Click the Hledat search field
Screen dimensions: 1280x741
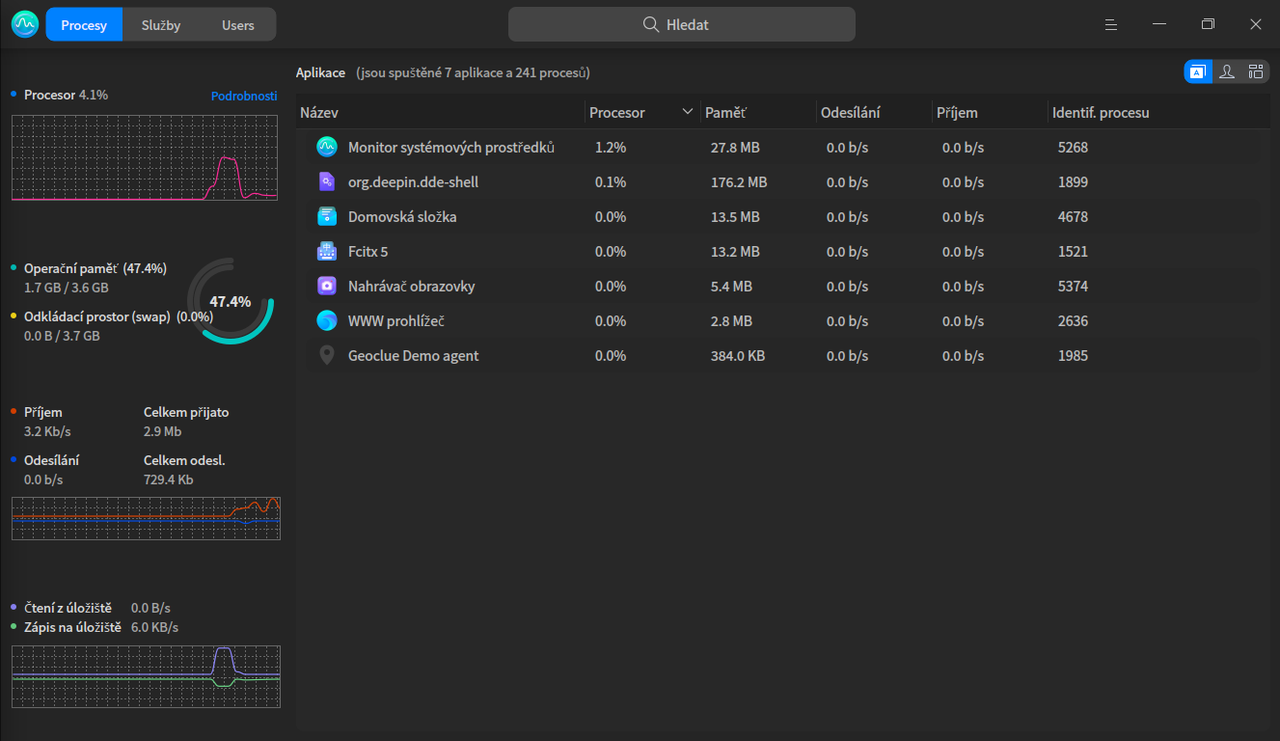point(682,25)
